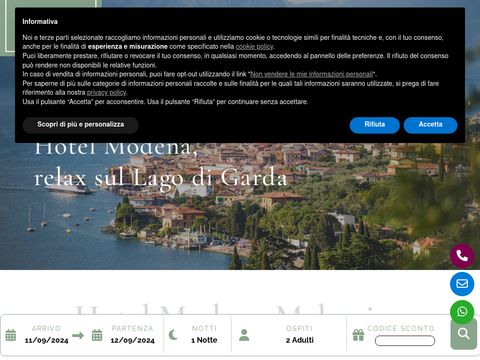This screenshot has height=360, width=480.
Task: Click the guests person icon
Action: 244,335
